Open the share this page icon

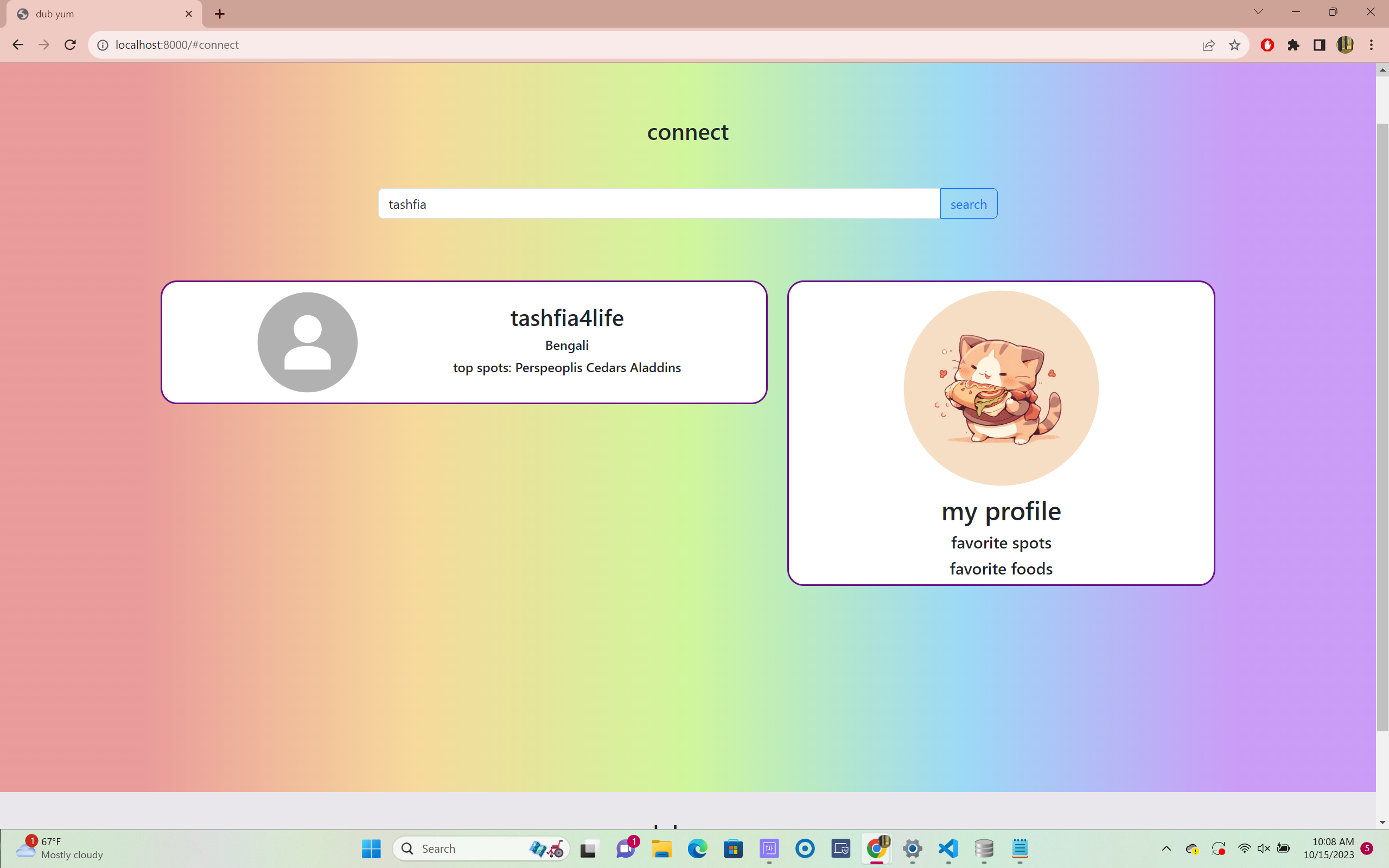(x=1208, y=45)
